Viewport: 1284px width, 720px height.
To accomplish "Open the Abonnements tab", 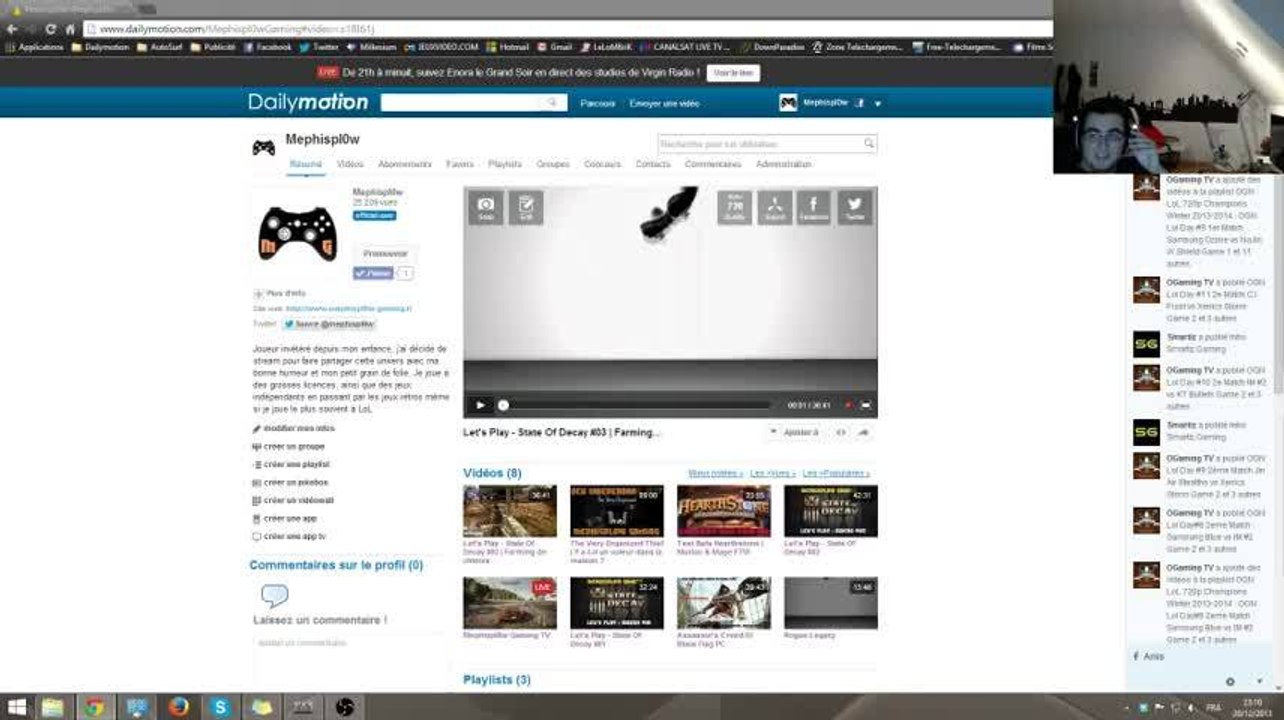I will pos(405,164).
